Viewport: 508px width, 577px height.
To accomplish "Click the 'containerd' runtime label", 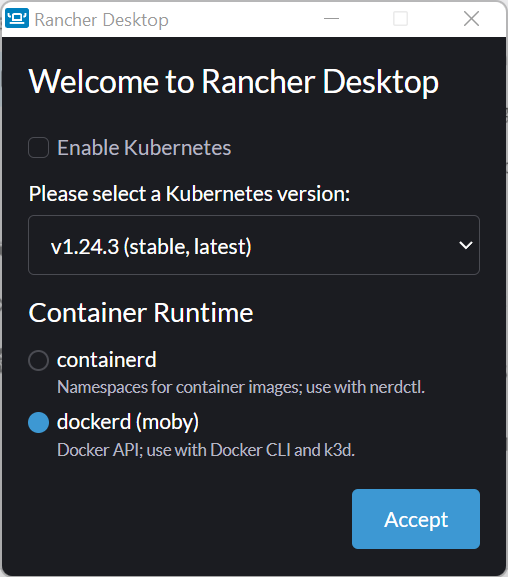I will click(107, 360).
